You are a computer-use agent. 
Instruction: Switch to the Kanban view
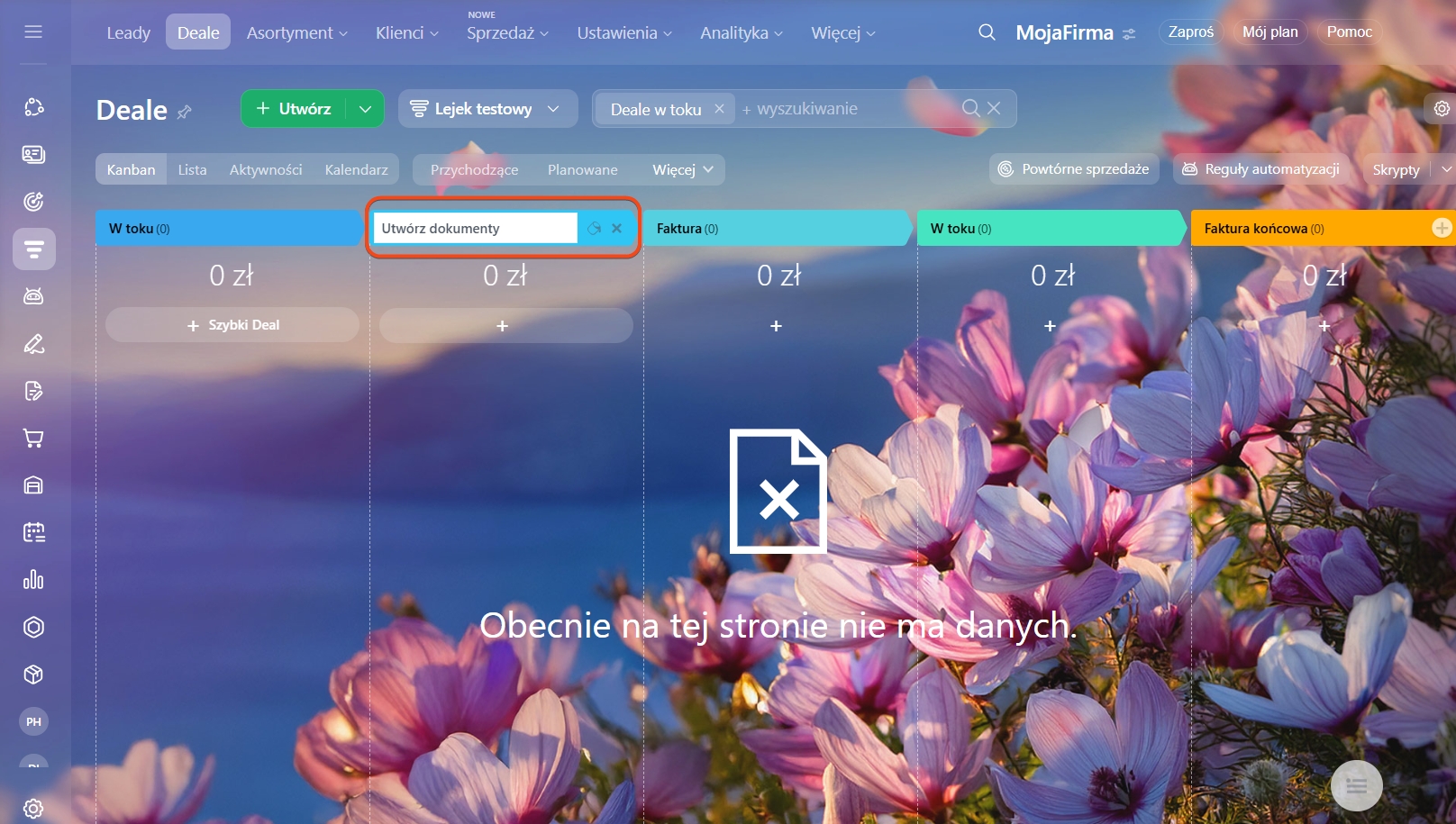point(132,169)
